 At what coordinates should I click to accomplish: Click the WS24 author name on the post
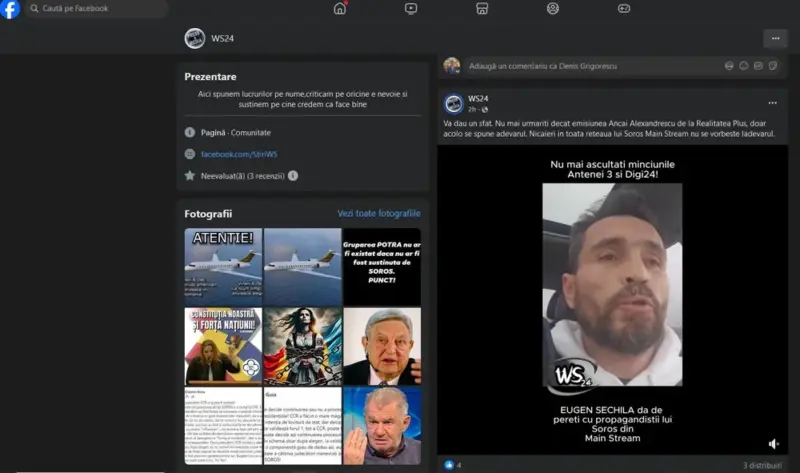[478, 98]
